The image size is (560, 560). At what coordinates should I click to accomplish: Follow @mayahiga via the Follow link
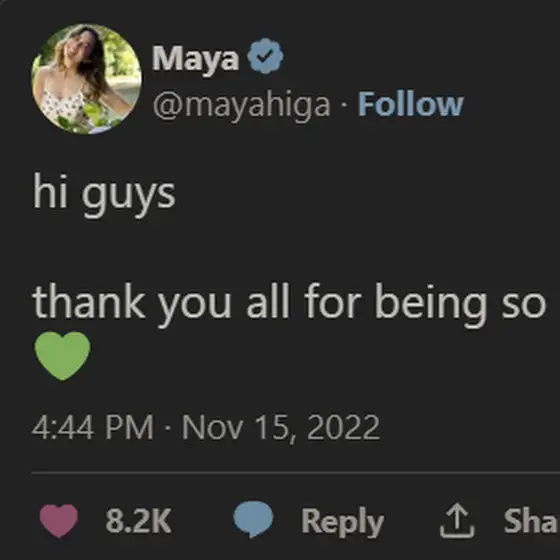411,104
